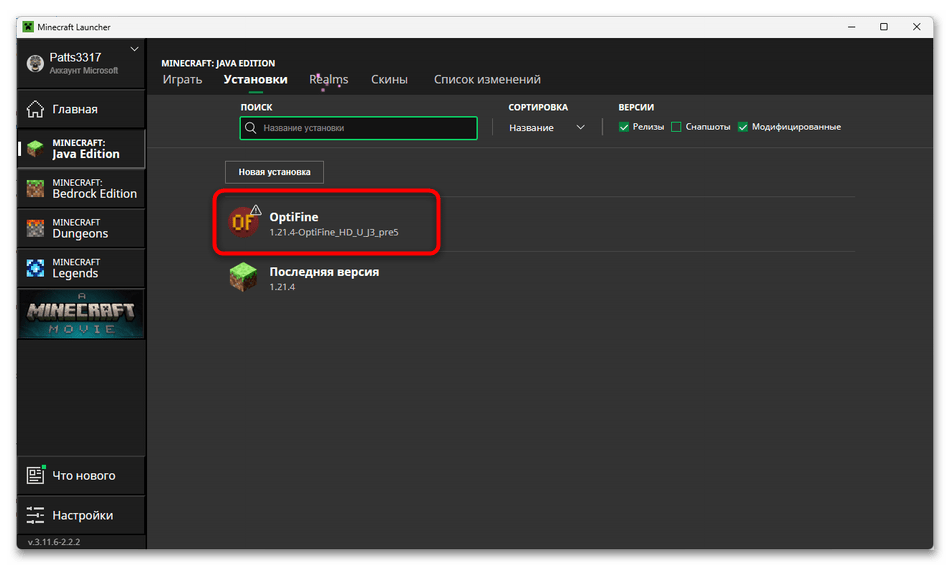The image size is (950, 566).
Task: Enable the Снапшоты checkbox
Action: 676,127
